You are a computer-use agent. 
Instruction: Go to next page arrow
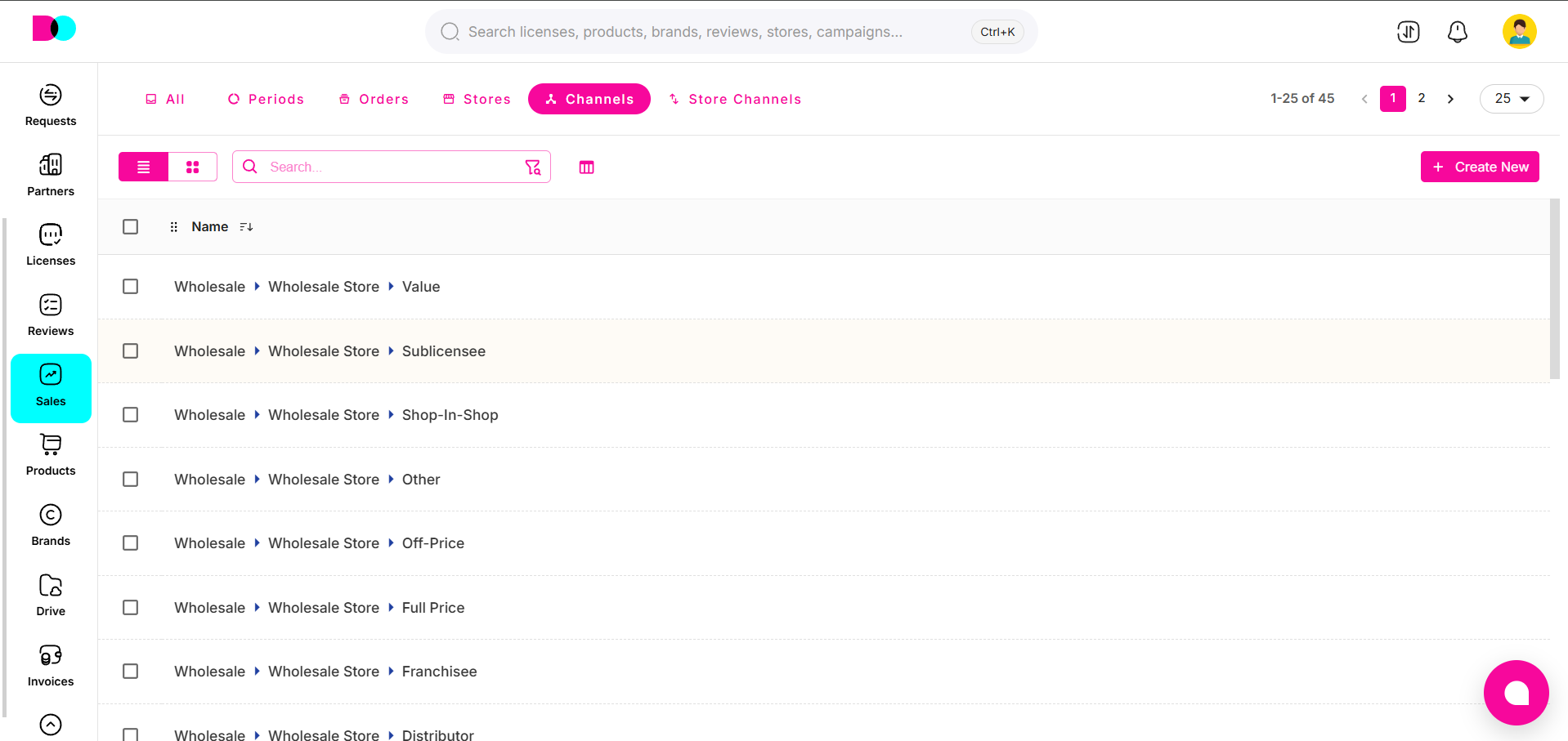(1451, 99)
